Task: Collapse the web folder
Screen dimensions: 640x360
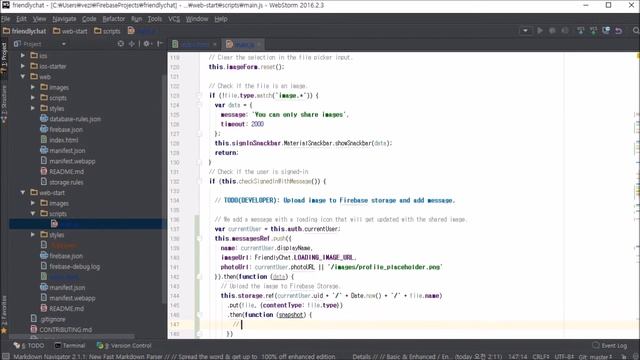Action: [x=23, y=77]
